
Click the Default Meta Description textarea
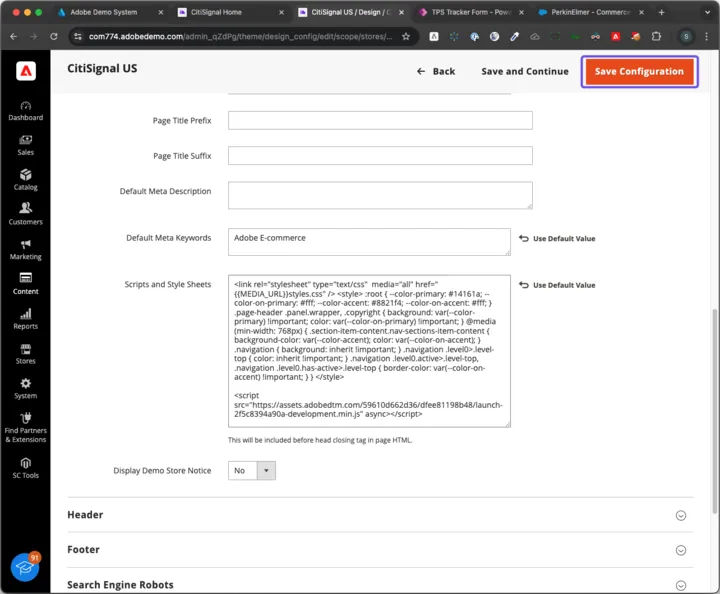click(380, 196)
